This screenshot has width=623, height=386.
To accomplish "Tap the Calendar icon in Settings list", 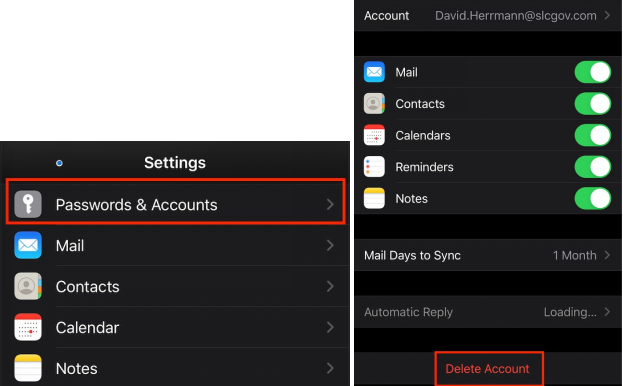I will [x=28, y=327].
